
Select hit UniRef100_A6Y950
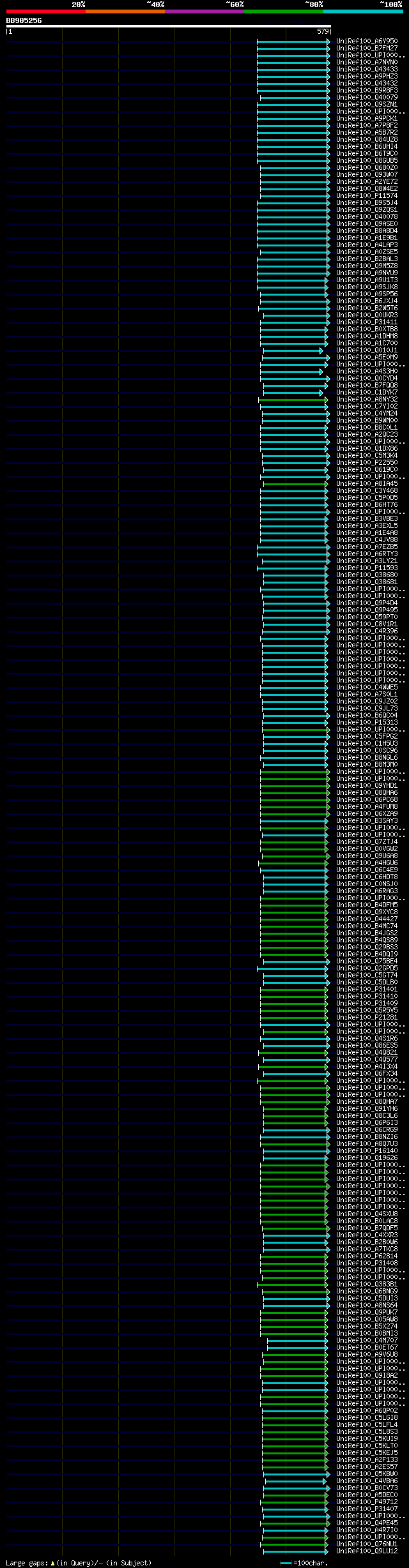(367, 41)
